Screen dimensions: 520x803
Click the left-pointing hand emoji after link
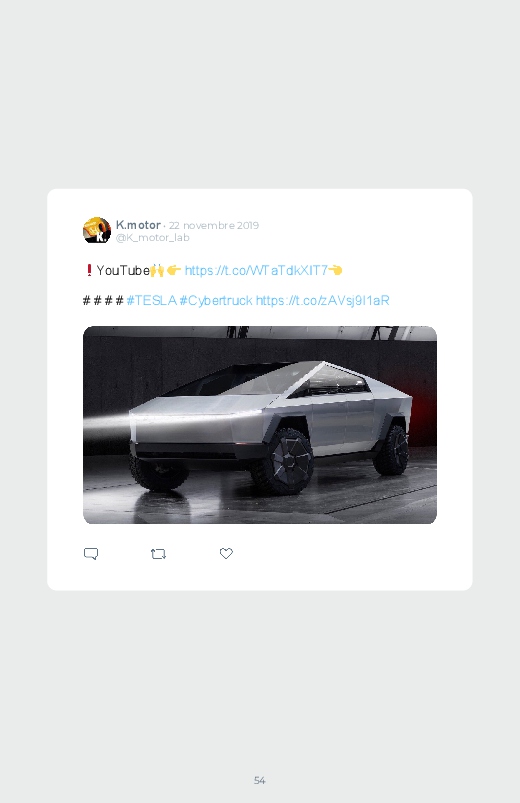tap(335, 270)
